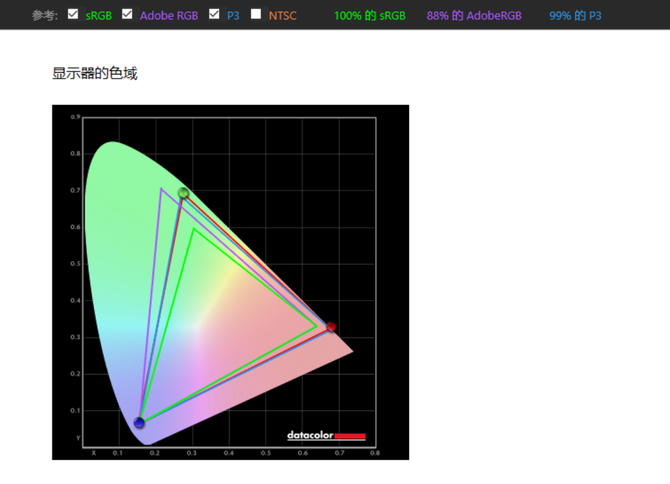Viewport: 670px width, 484px height.
Task: Disable the P3 reference checkbox
Action: click(x=214, y=15)
